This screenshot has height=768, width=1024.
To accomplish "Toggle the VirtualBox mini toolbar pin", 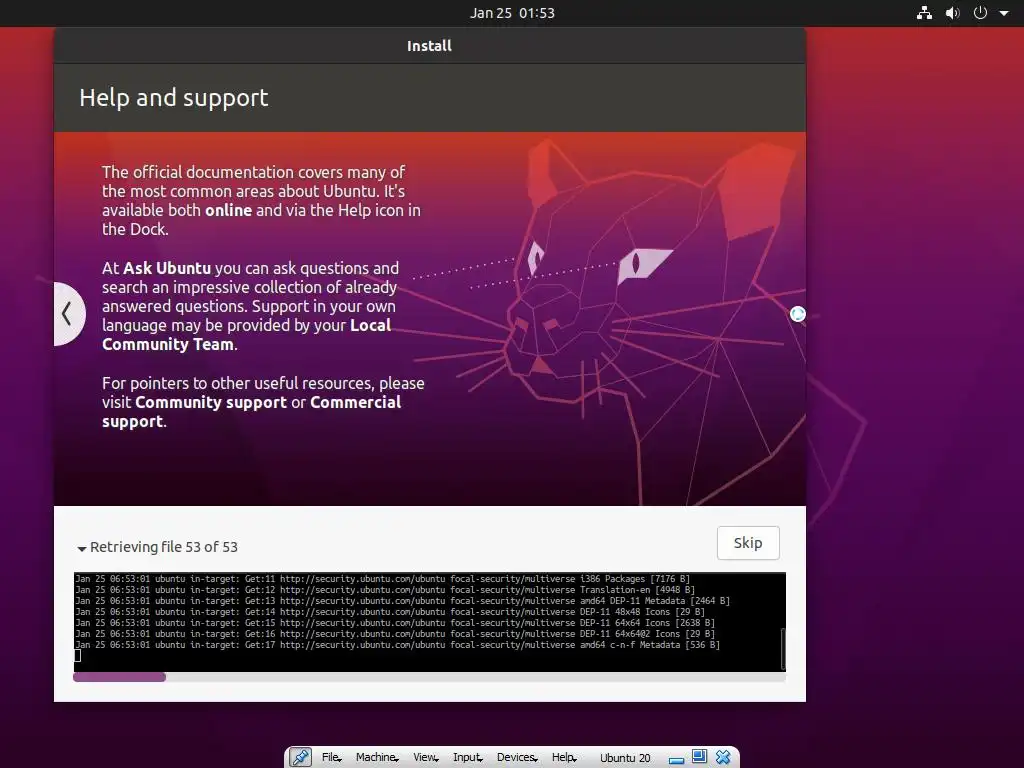I will click(x=300, y=758).
